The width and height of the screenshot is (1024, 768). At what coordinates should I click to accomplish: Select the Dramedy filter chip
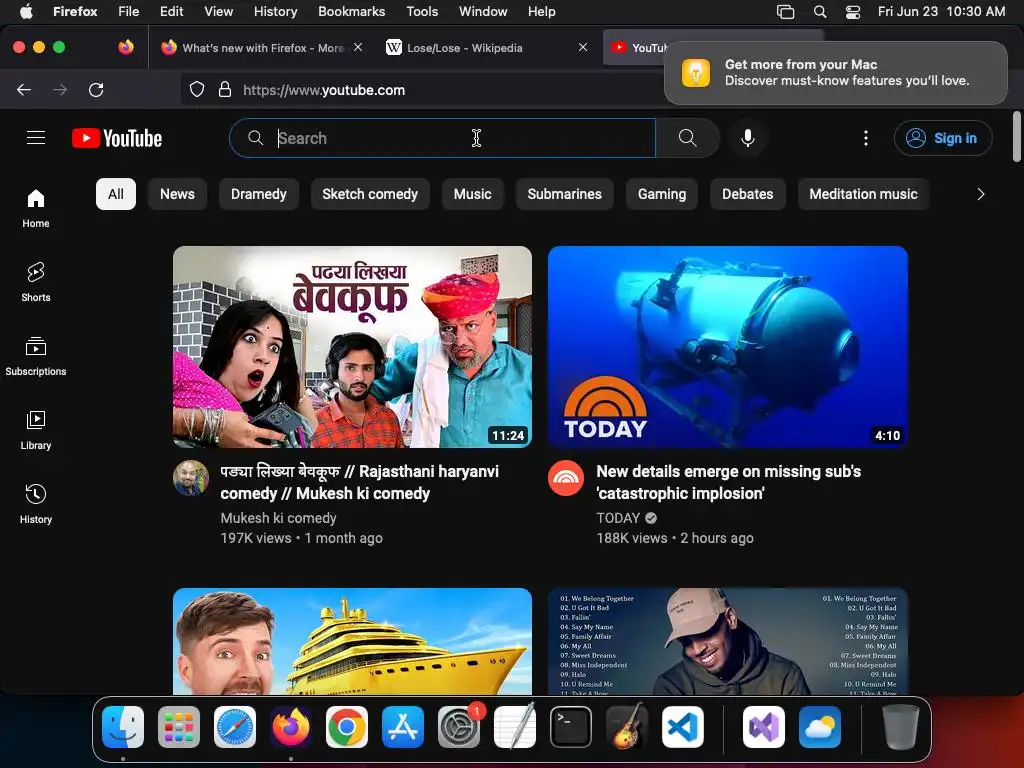(x=259, y=194)
